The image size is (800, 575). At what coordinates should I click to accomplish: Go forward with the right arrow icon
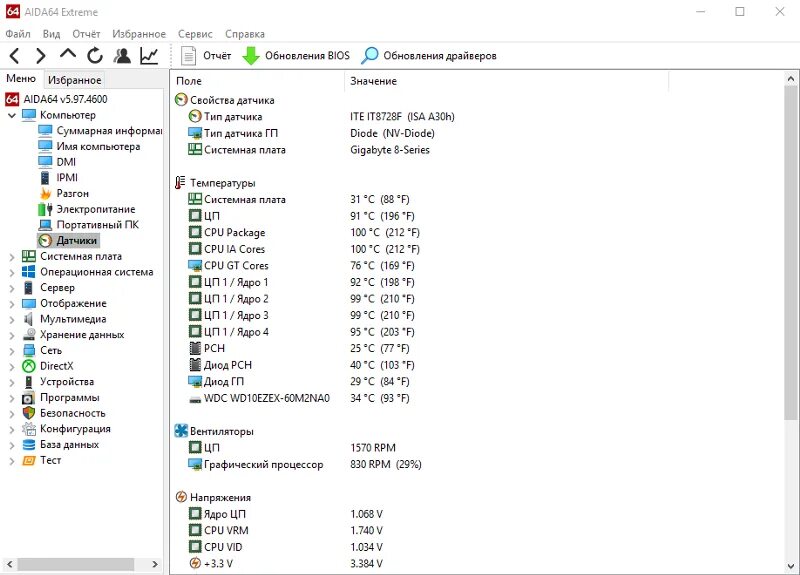[x=41, y=56]
